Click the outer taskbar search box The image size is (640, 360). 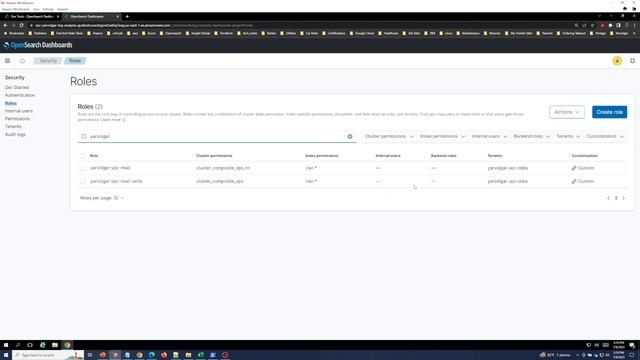tap(48, 355)
